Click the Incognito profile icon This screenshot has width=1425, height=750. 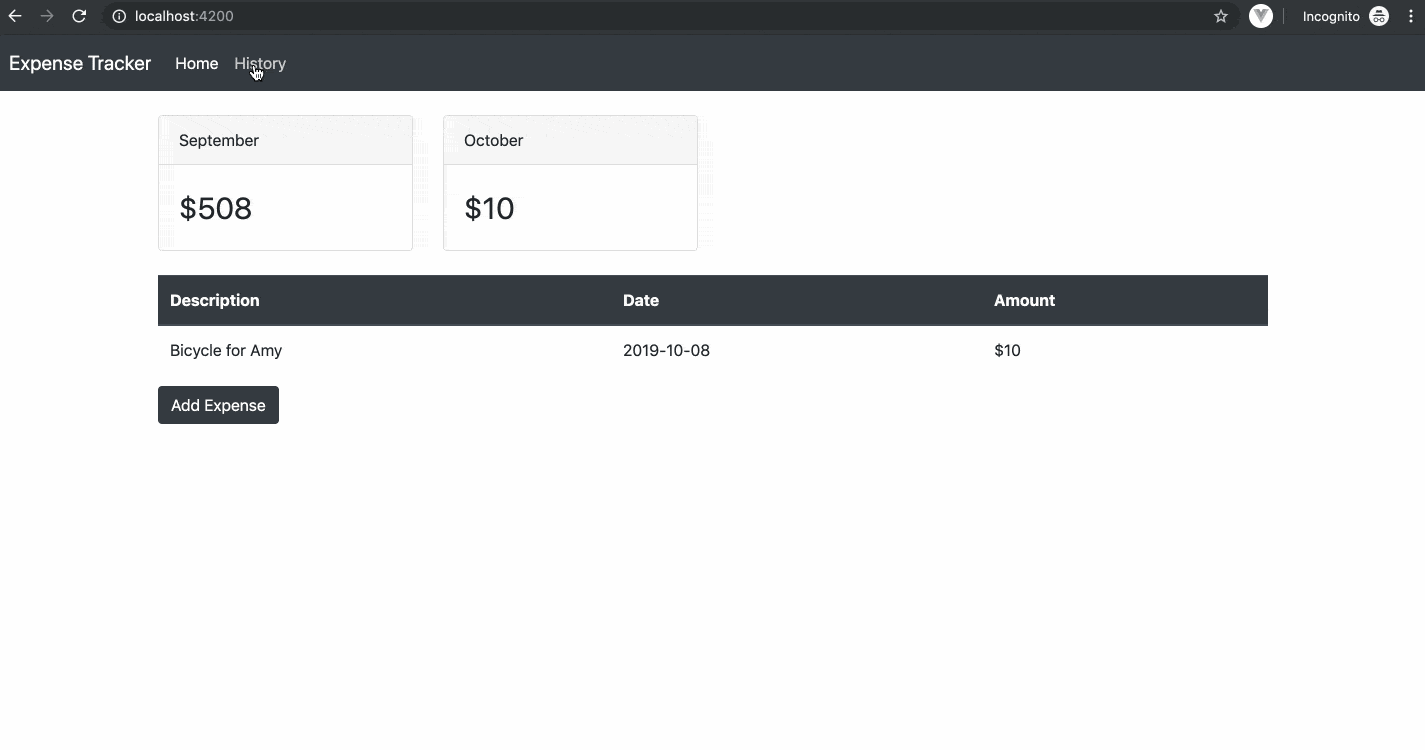(1379, 16)
